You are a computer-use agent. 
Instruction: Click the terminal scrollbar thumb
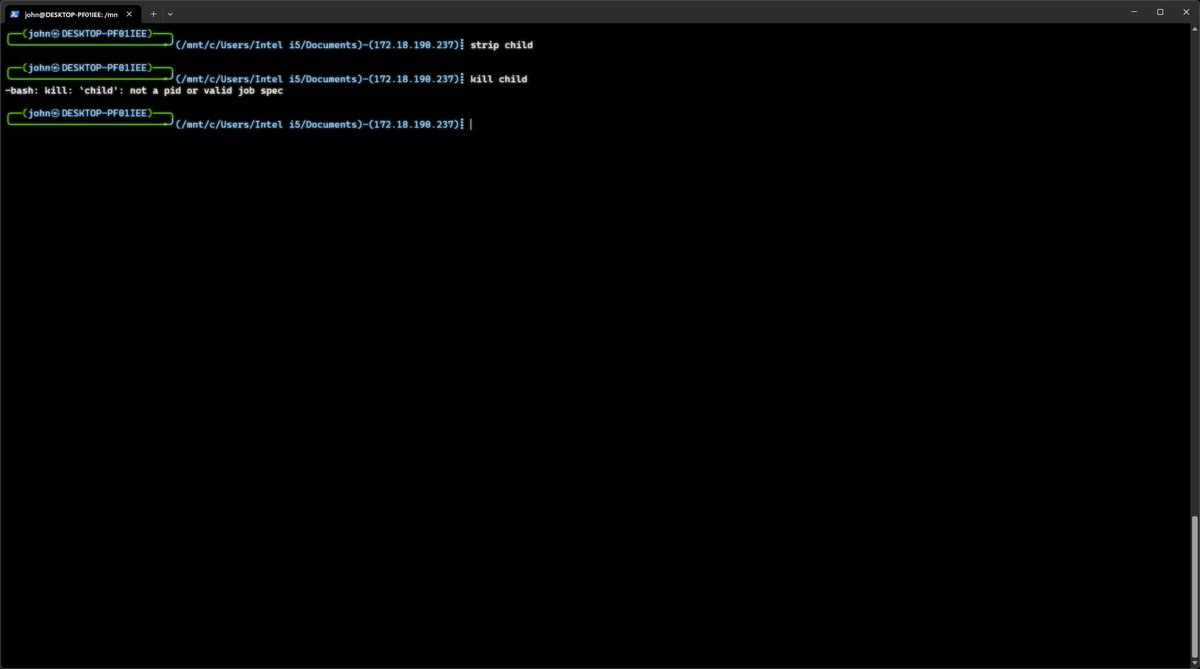1194,586
